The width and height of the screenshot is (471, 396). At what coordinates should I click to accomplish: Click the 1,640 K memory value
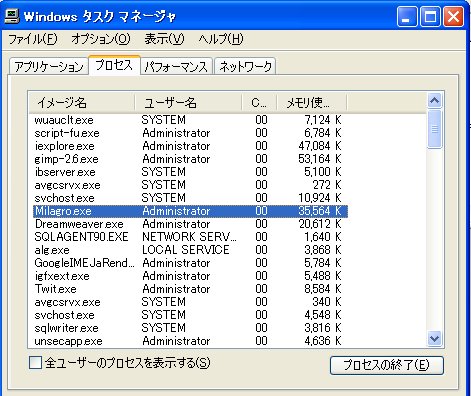[x=323, y=237]
